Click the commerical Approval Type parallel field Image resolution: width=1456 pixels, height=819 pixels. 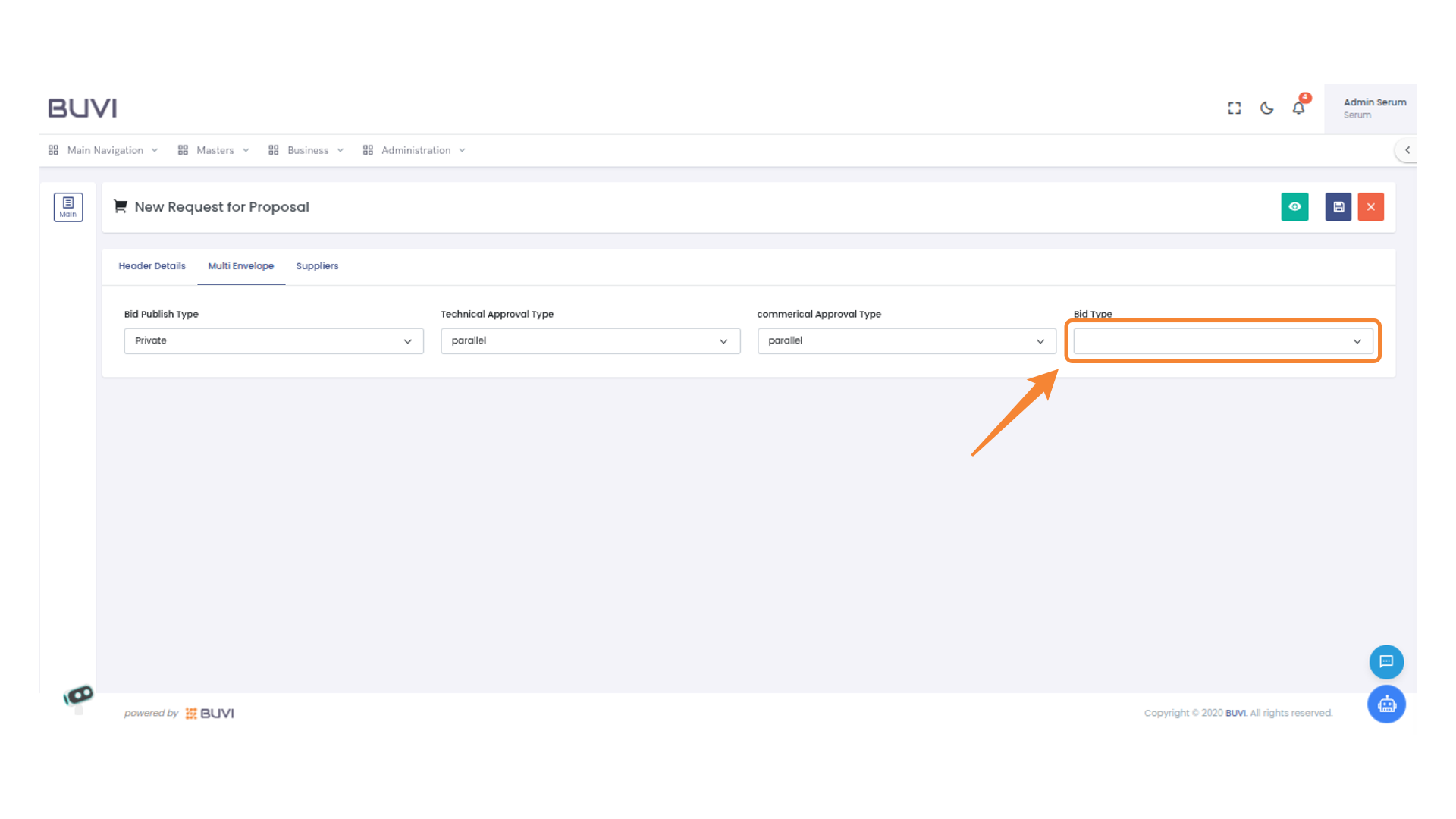pyautogui.click(x=906, y=340)
